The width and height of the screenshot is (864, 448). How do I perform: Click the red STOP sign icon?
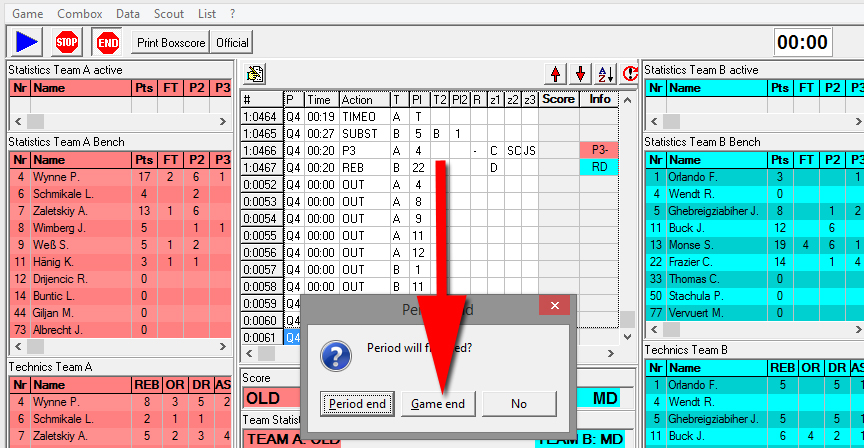[67, 42]
